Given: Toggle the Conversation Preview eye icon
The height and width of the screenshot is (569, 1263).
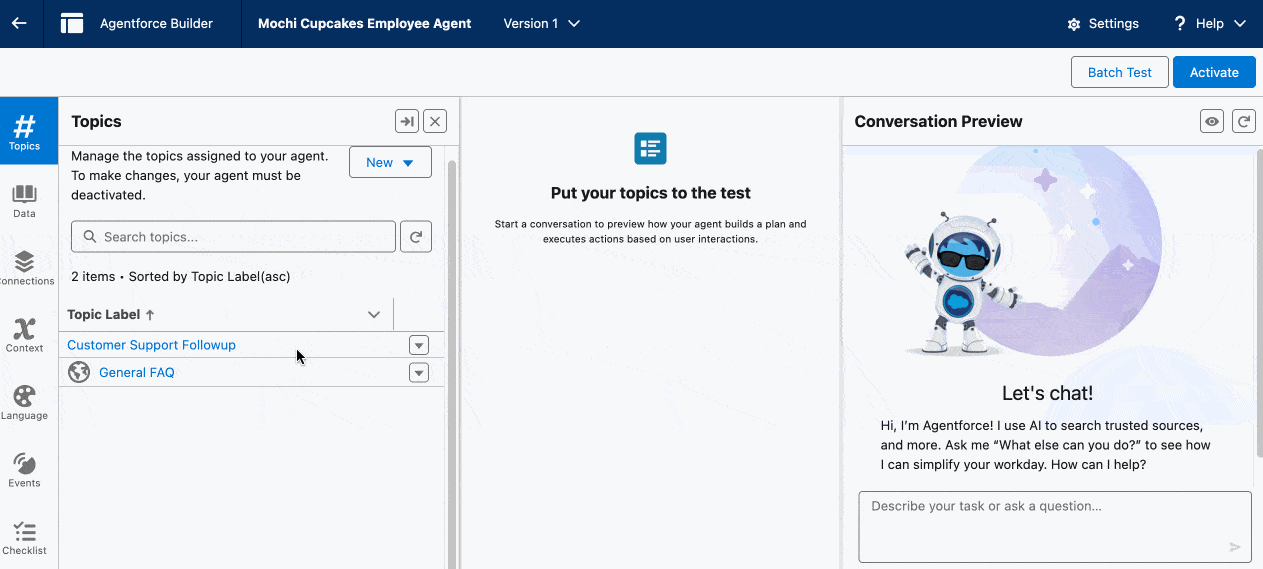Looking at the screenshot, I should pos(1212,121).
